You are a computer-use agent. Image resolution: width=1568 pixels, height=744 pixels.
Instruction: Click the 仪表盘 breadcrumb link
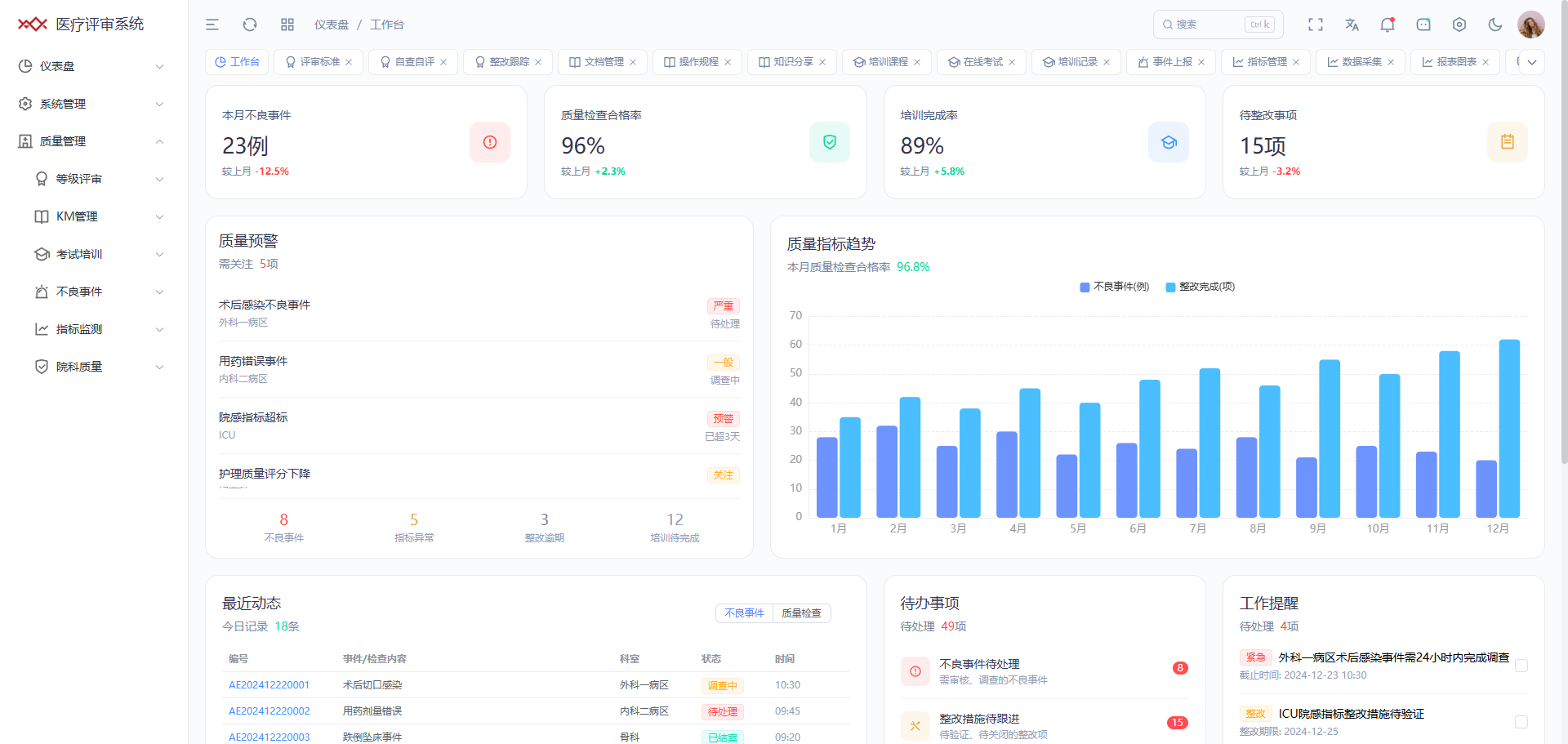[x=332, y=25]
